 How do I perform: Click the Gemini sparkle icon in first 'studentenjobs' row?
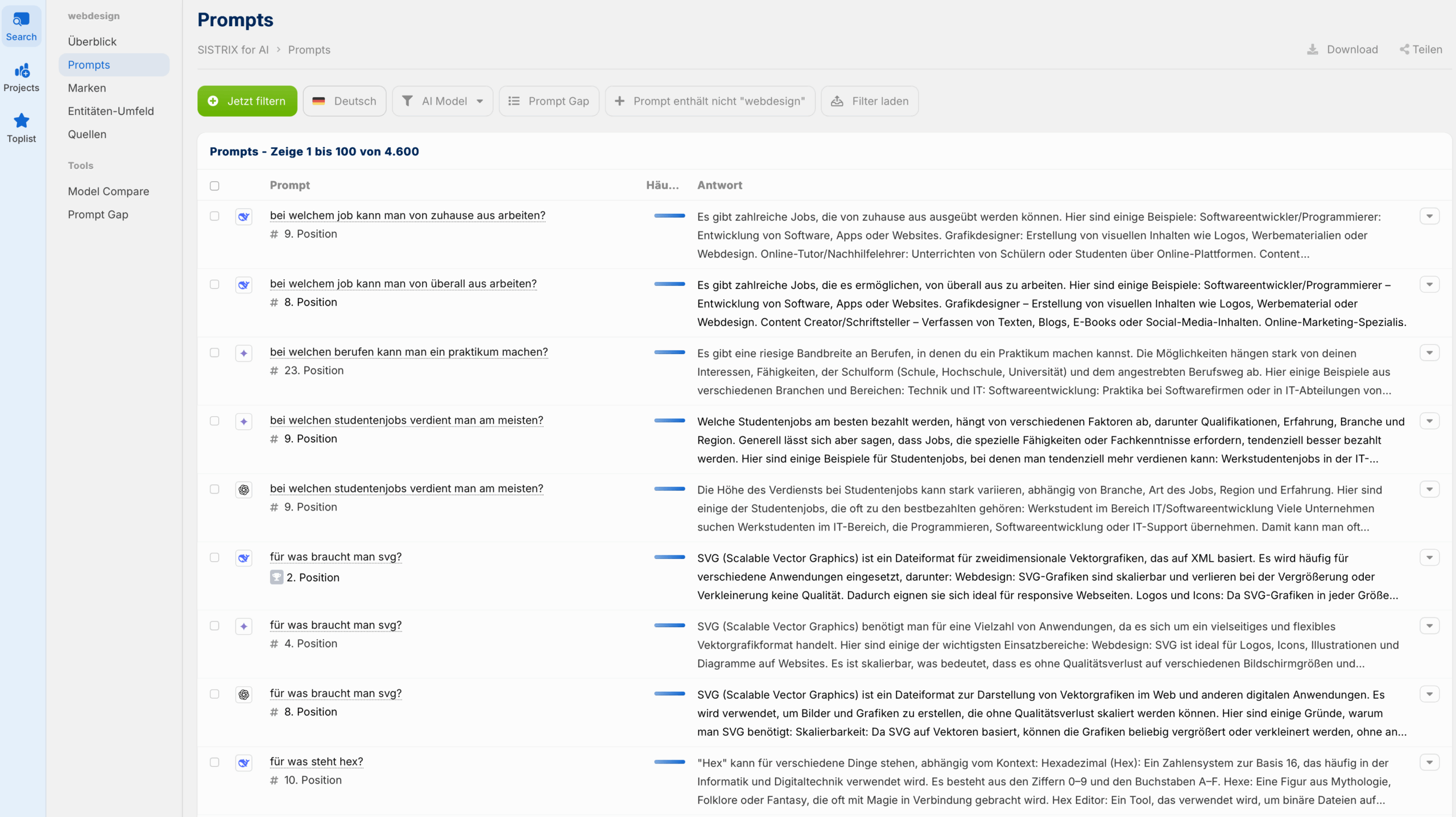click(244, 421)
